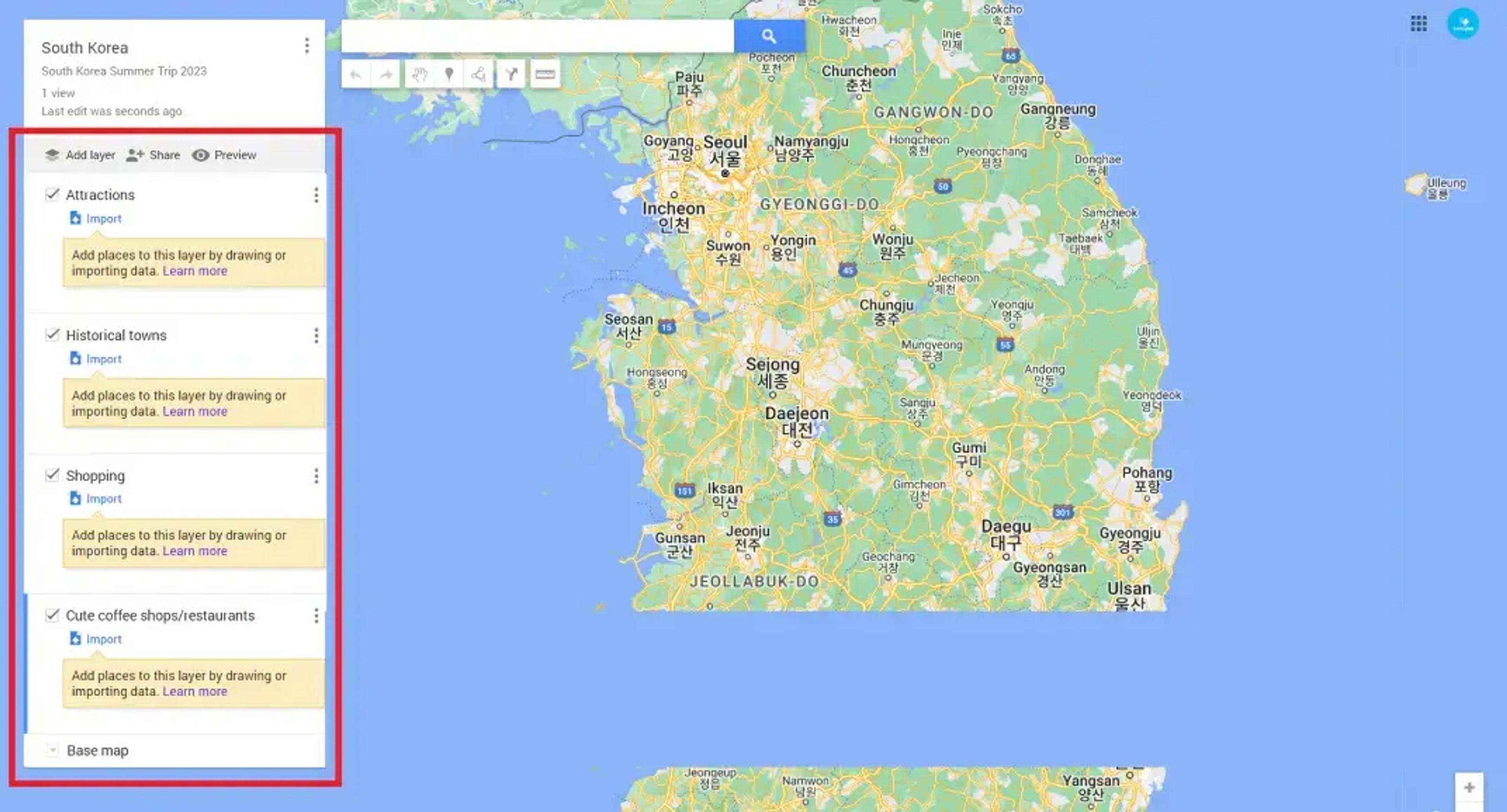The image size is (1507, 812).
Task: Select the Add directions tool
Action: 511,74
